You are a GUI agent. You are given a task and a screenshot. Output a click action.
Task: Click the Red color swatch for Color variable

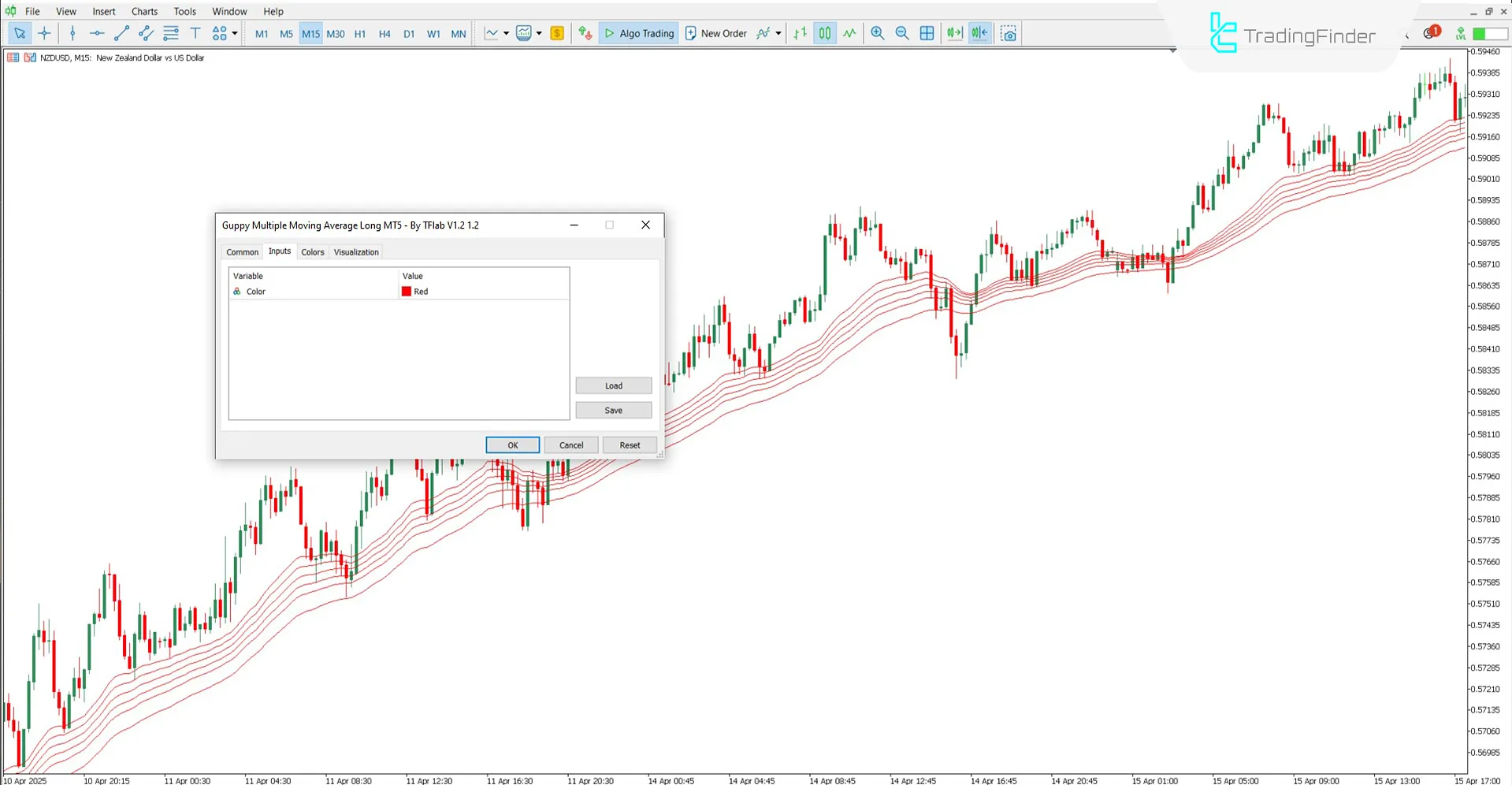pos(406,291)
